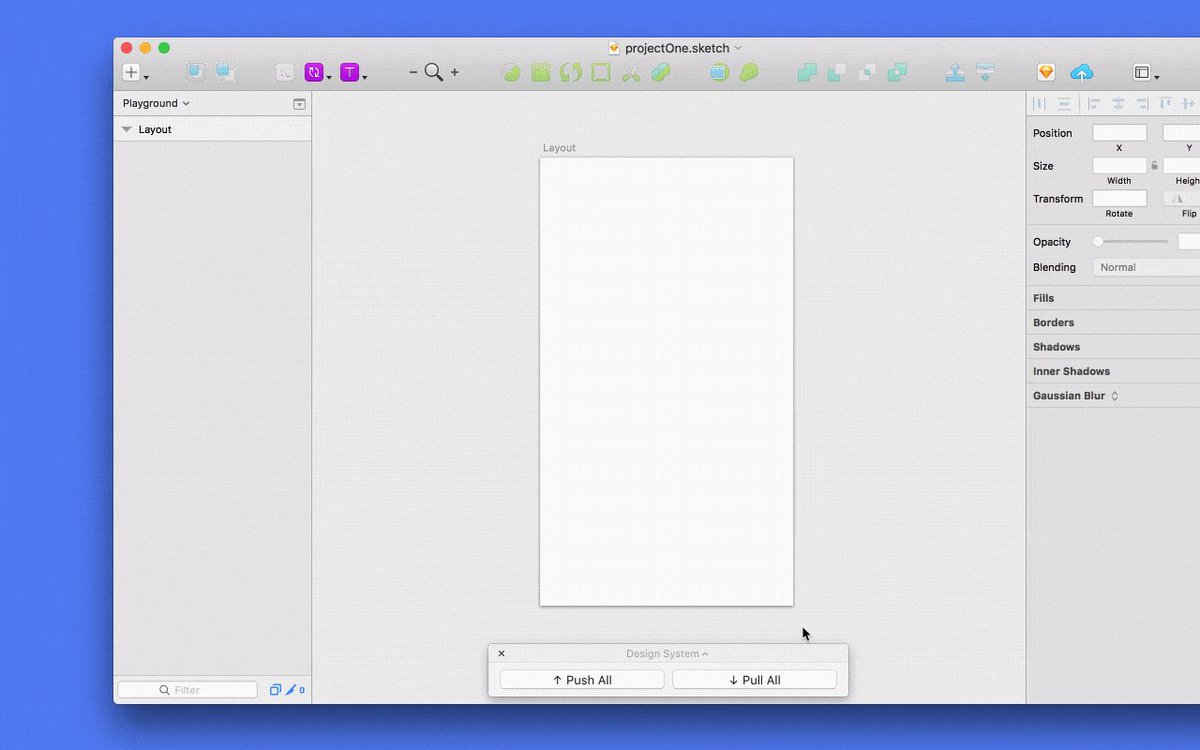Image resolution: width=1200 pixels, height=750 pixels.
Task: Click the Cloud upload icon
Action: click(x=1082, y=72)
